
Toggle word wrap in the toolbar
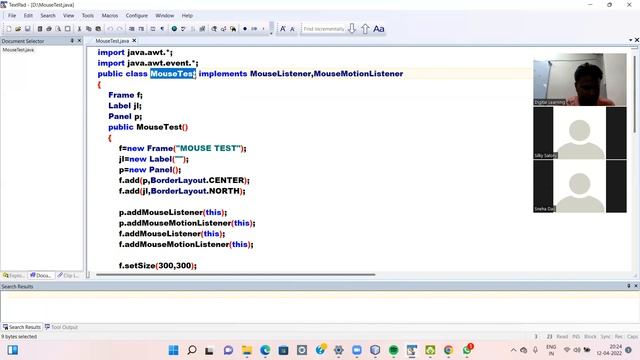tap(153, 29)
